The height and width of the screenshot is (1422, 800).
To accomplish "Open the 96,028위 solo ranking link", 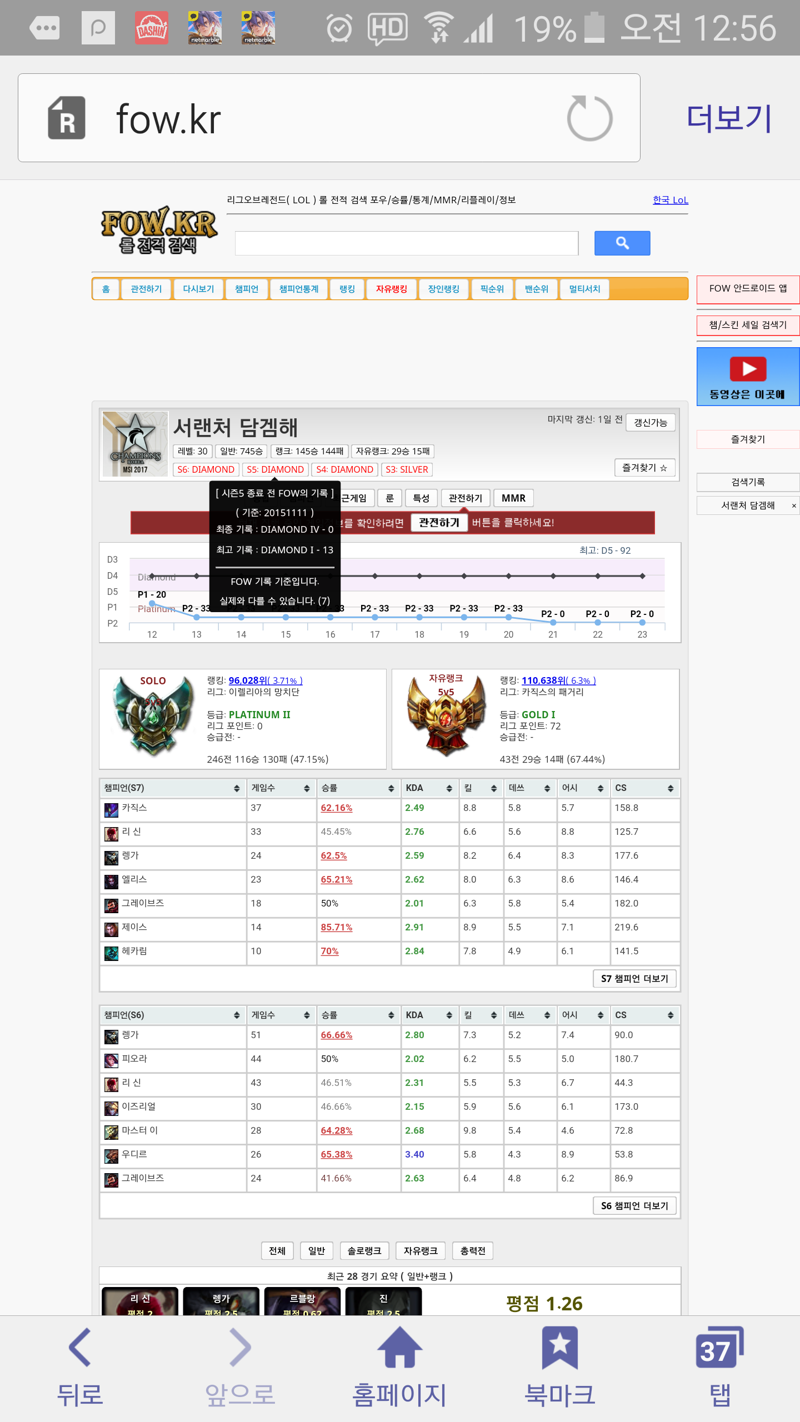I will 265,681.
